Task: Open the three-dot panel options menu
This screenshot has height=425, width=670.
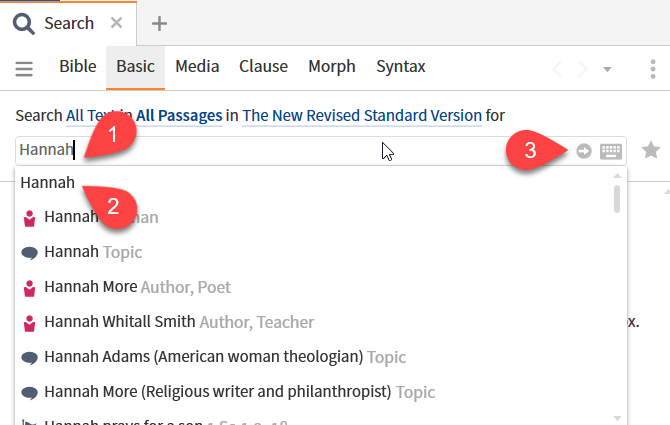Action: point(653,69)
